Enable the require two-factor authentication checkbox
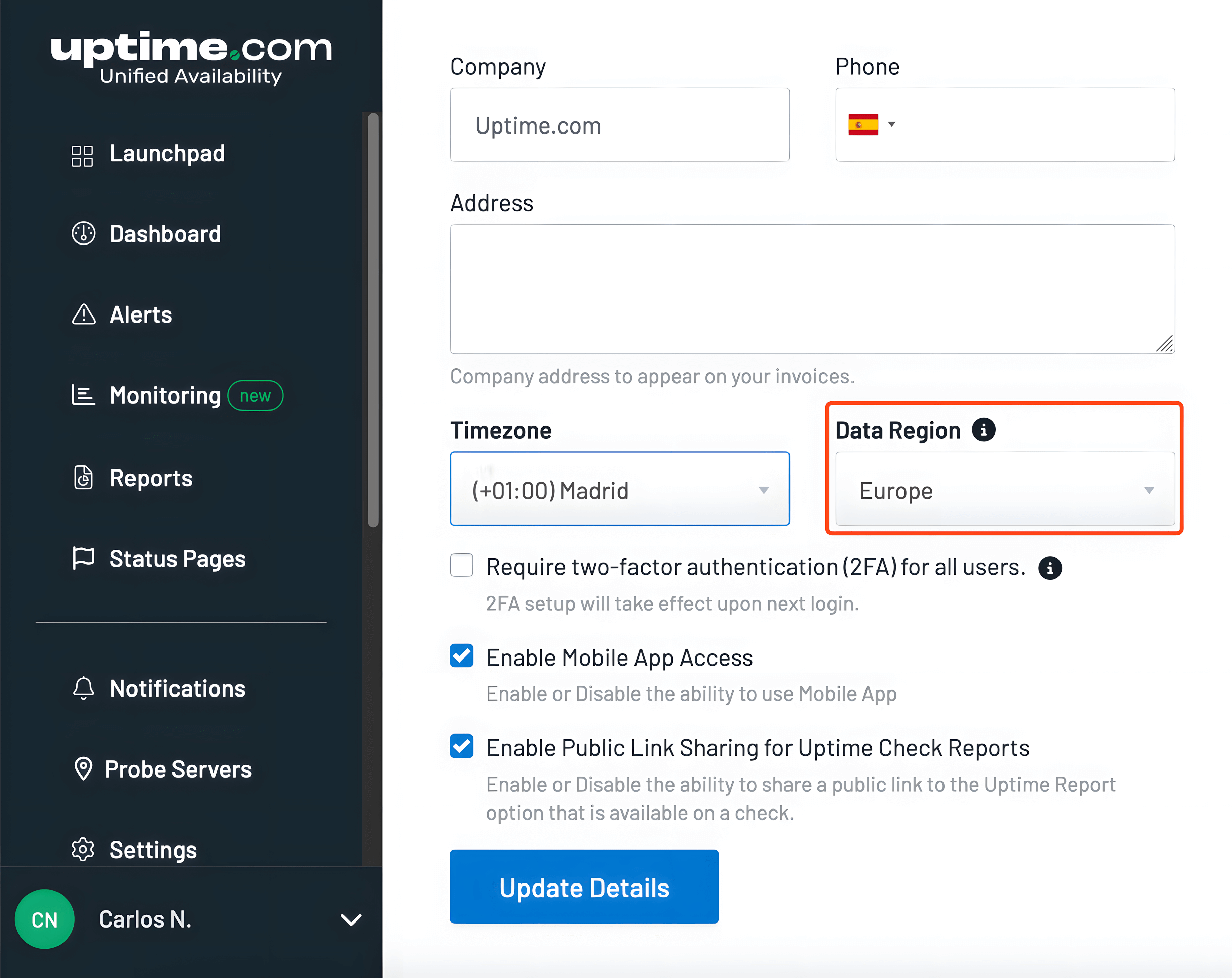1232x978 pixels. (462, 565)
